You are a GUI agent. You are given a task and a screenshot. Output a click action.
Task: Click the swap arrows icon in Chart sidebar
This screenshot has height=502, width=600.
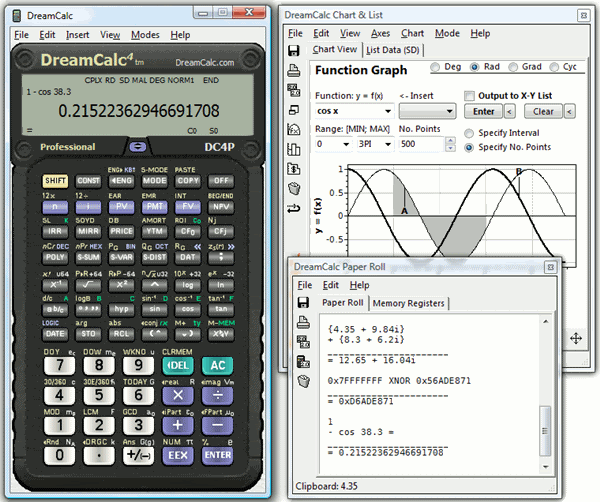(x=293, y=208)
